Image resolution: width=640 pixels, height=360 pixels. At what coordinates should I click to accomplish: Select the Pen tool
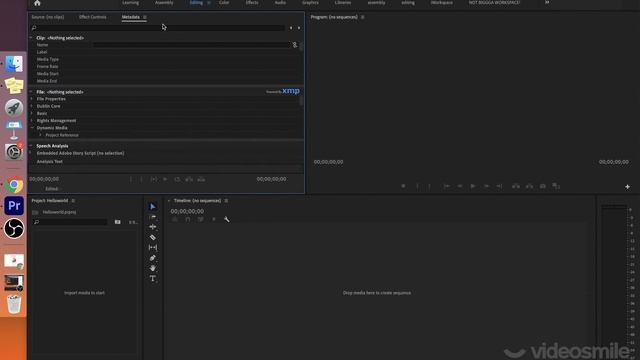click(x=153, y=258)
